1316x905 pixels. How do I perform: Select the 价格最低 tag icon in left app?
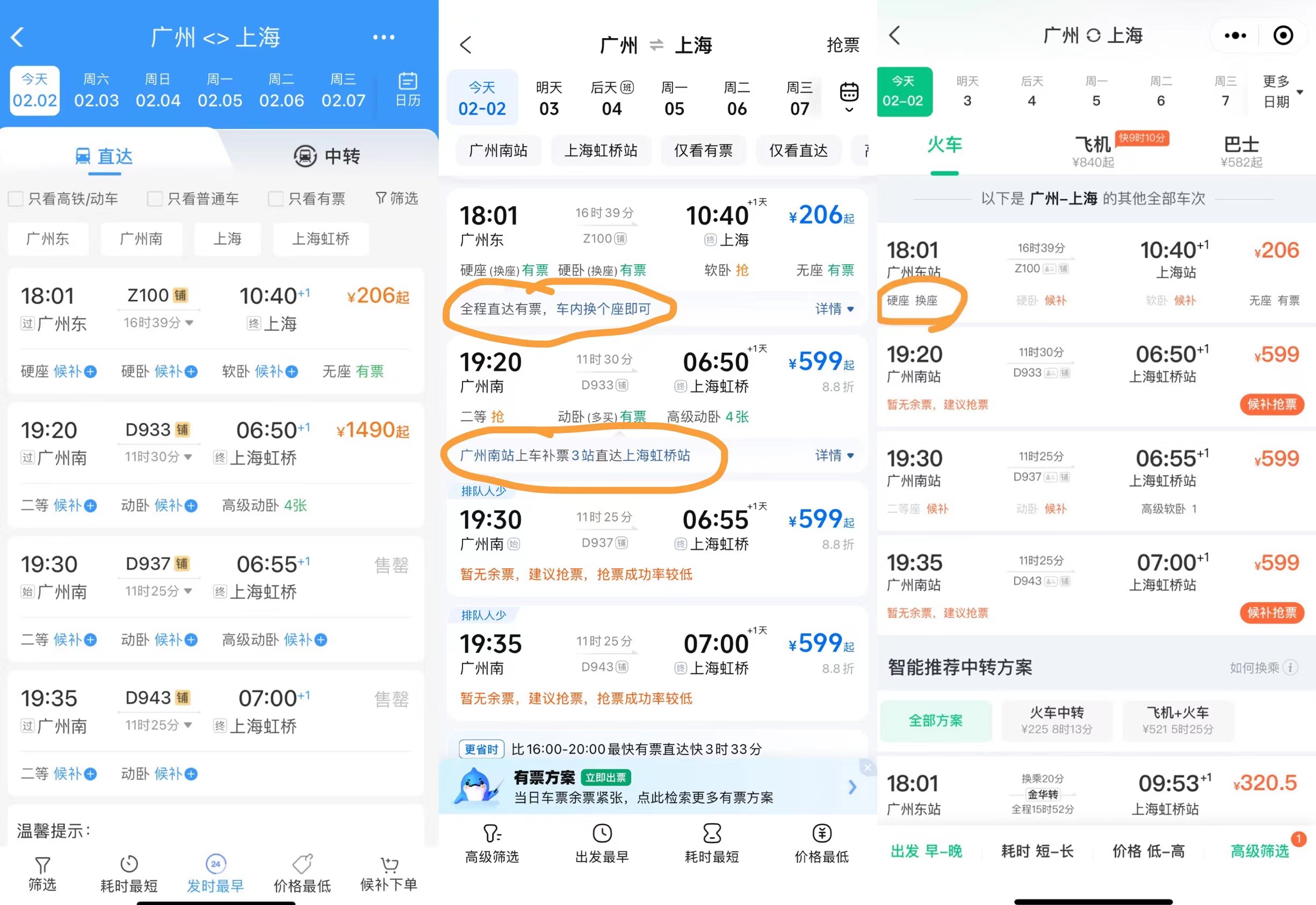(x=302, y=864)
